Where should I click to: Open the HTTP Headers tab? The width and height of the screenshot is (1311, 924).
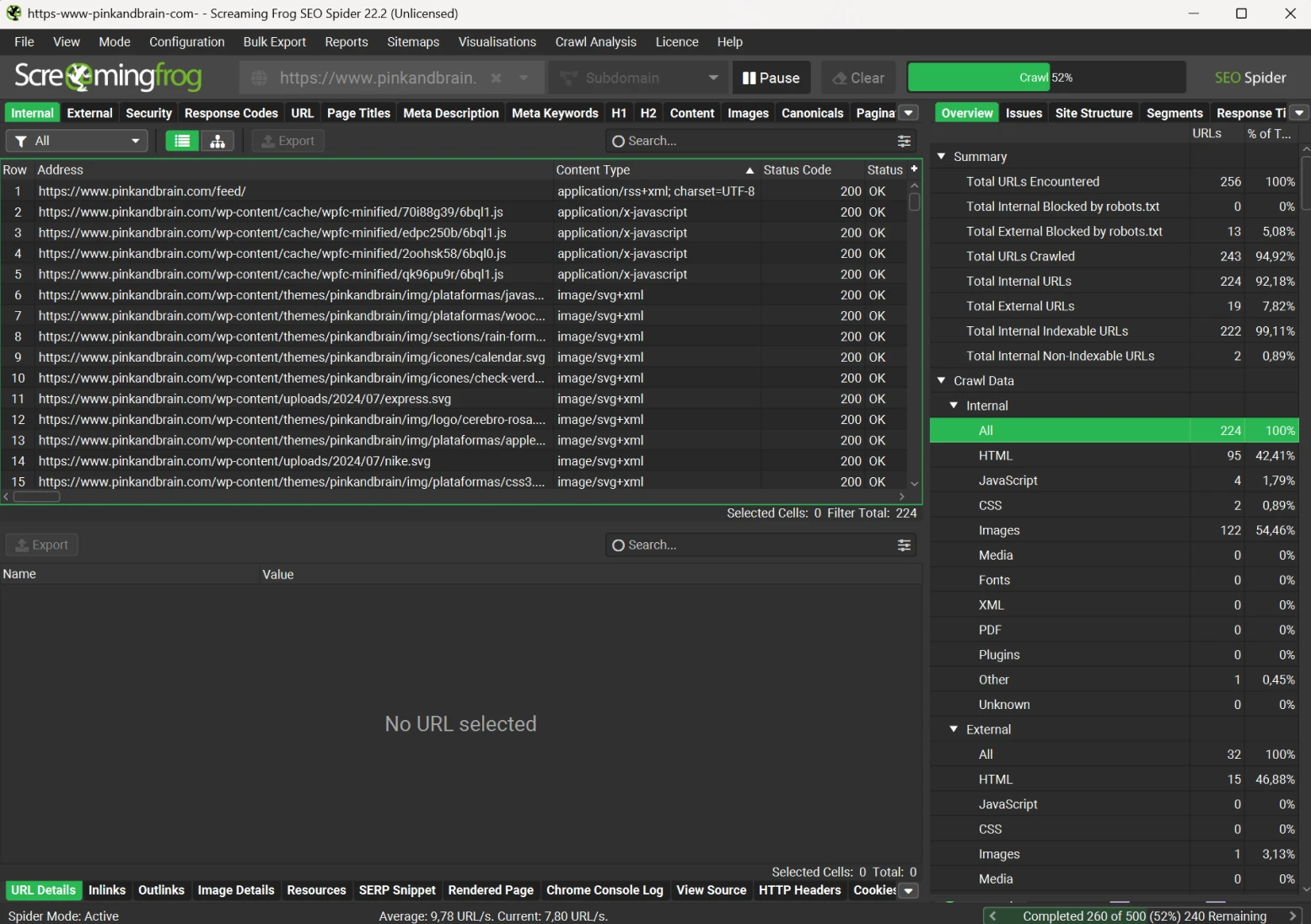coord(800,890)
